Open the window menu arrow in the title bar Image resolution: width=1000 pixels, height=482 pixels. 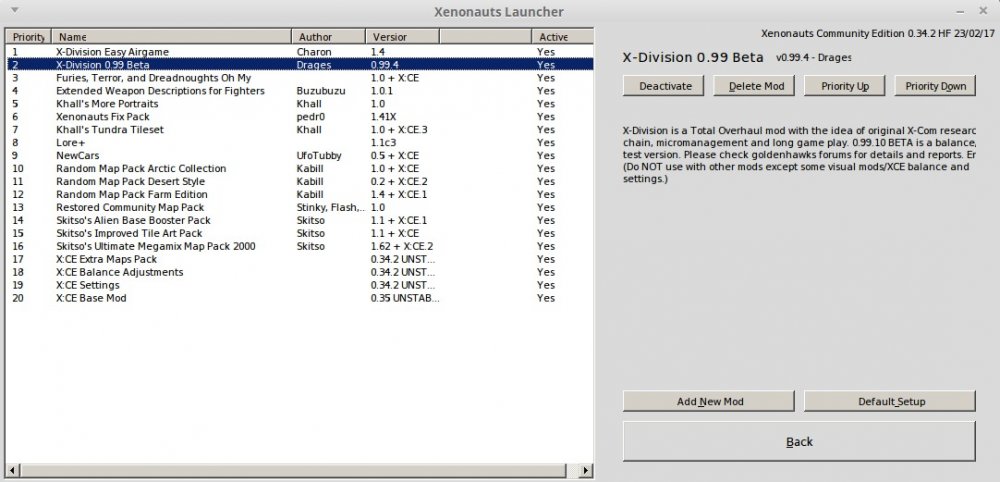pyautogui.click(x=15, y=10)
